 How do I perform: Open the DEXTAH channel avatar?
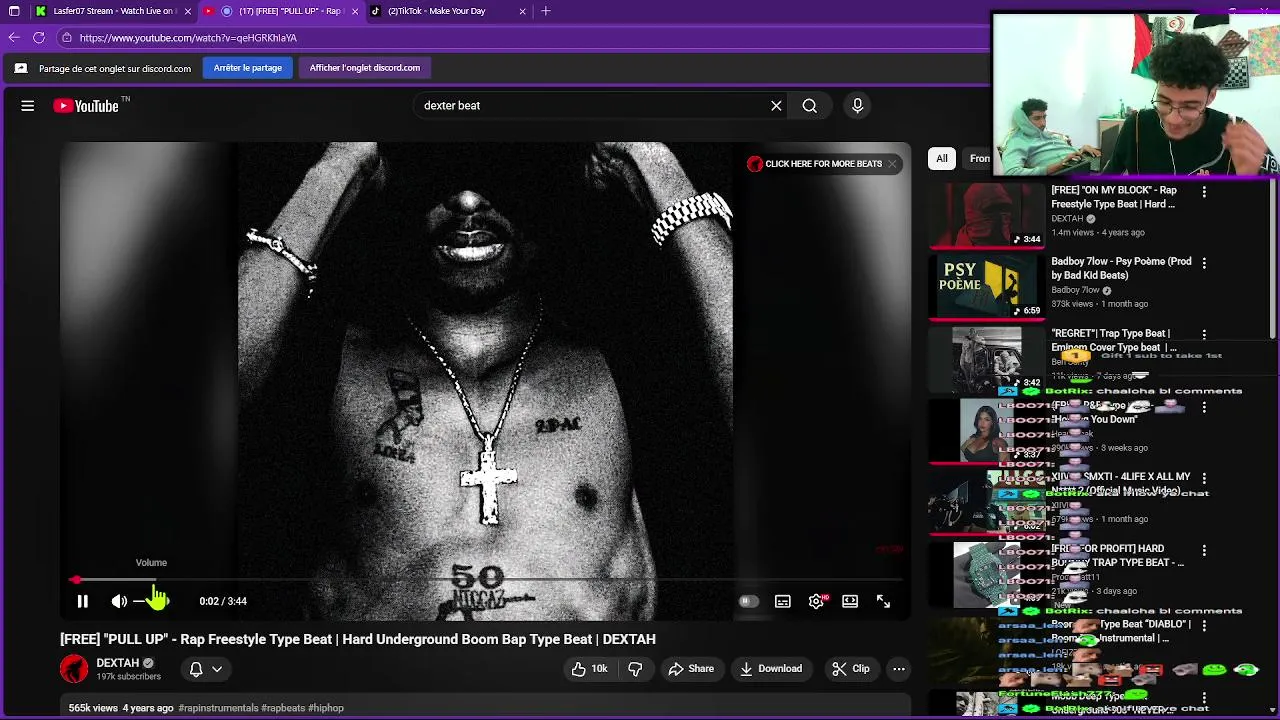(74, 669)
